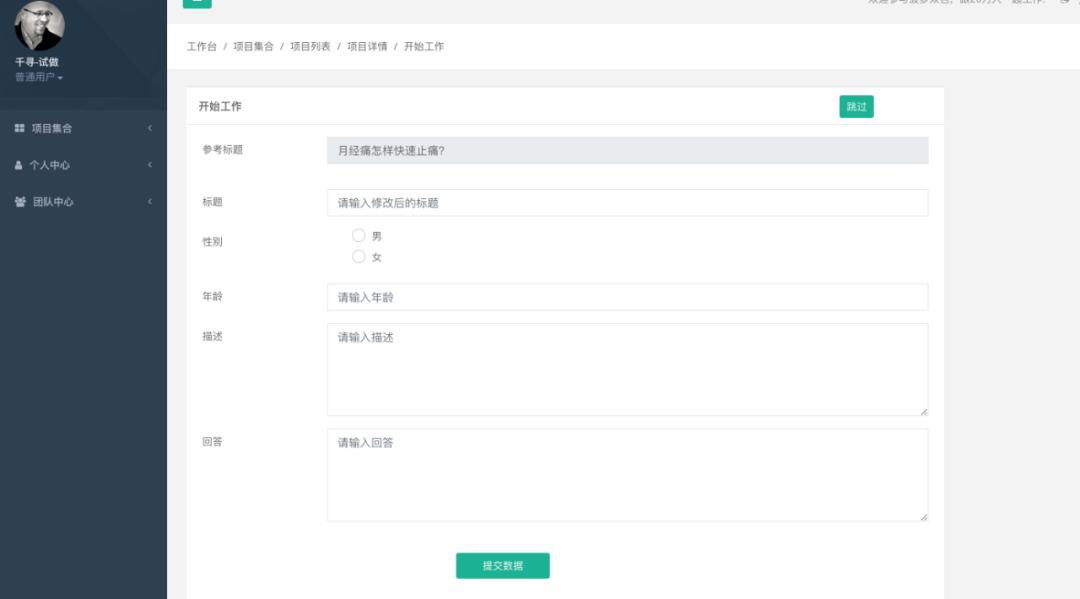Viewport: 1080px width, 599px height.
Task: Expand the 个人中心 chevron
Action: [149, 165]
